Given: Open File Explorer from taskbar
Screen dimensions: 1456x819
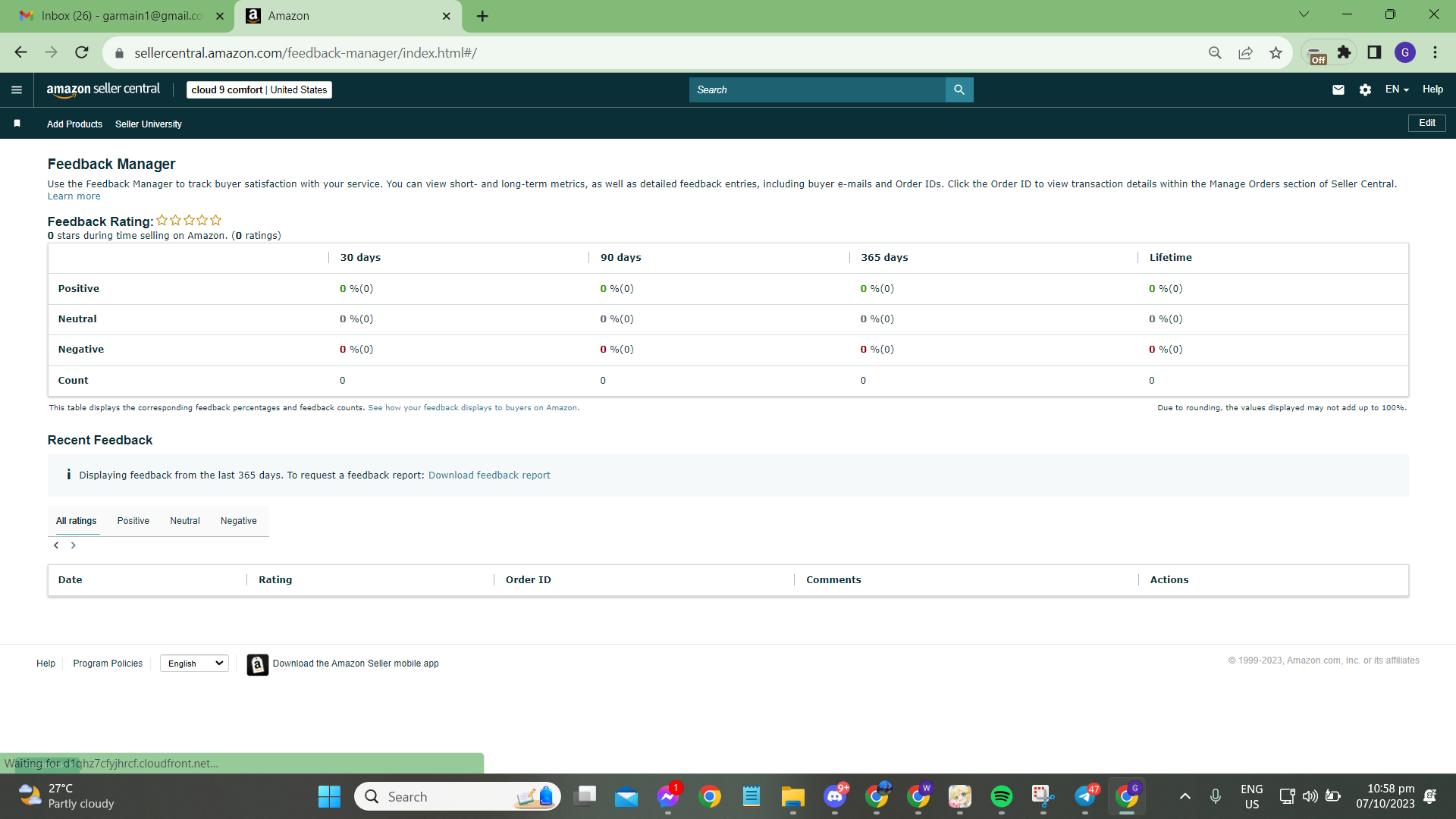Looking at the screenshot, I should (x=793, y=796).
